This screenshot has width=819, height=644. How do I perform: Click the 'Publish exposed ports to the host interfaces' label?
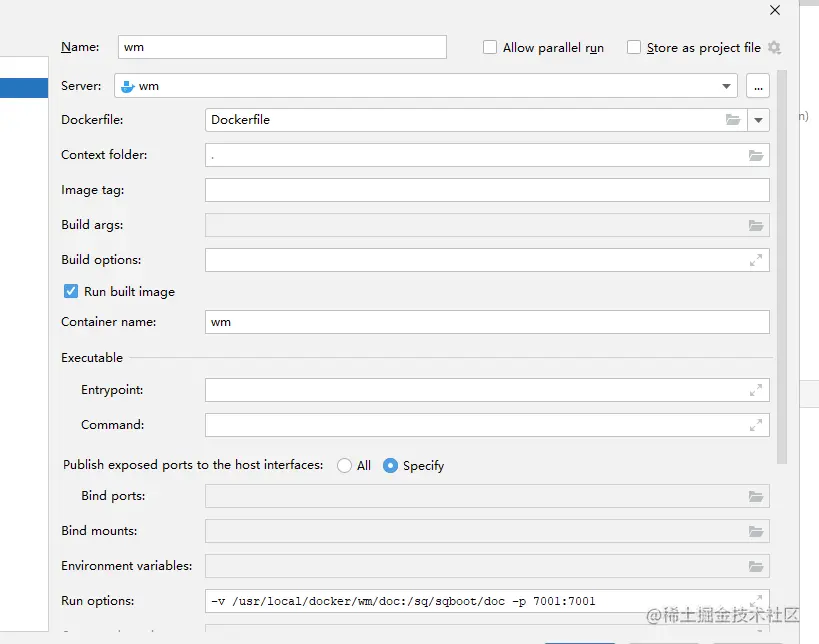193,465
